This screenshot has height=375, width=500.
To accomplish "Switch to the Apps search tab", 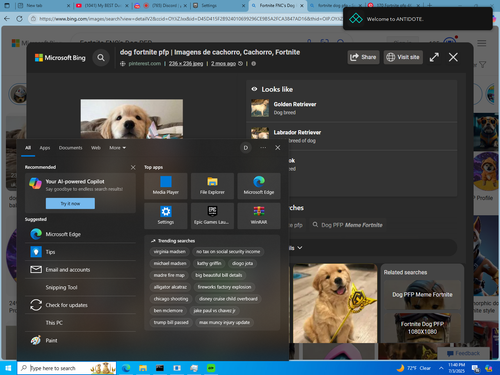I will coord(45,148).
